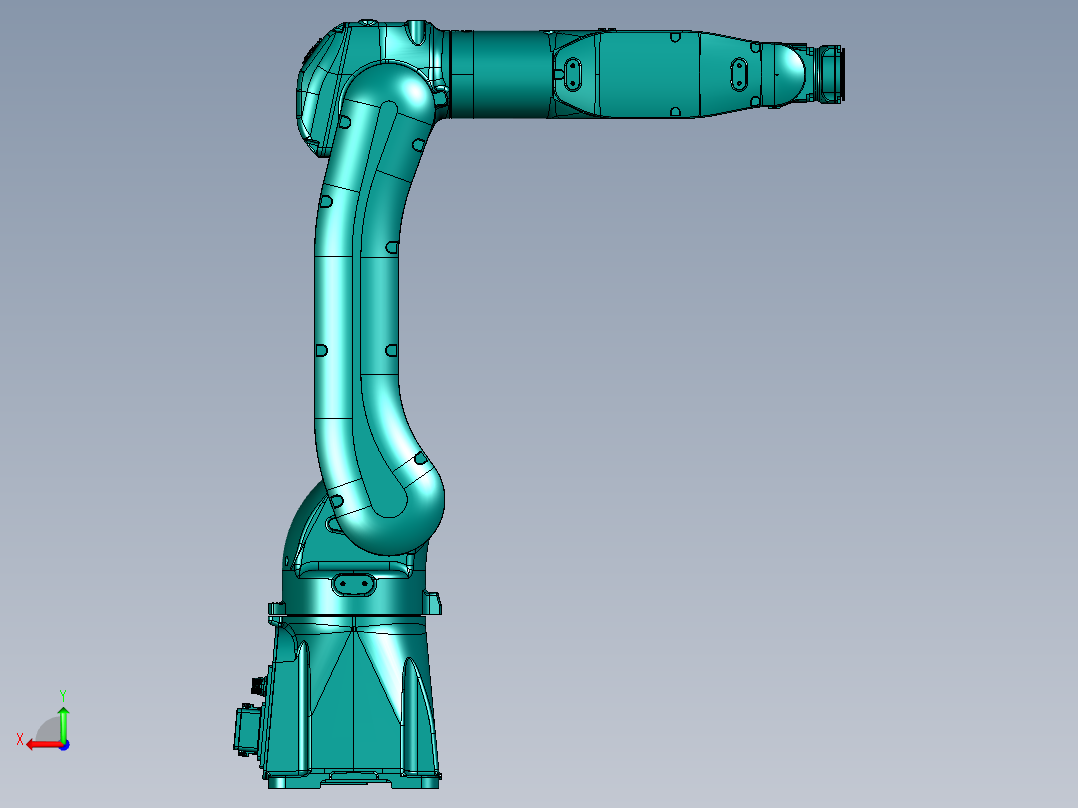Select the cable connector box behind the base
Image resolution: width=1078 pixels, height=808 pixels.
[248, 729]
